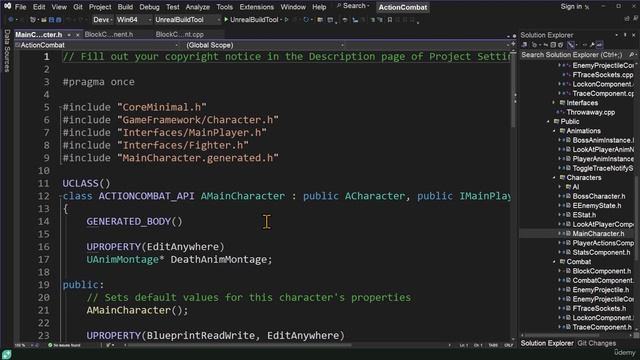
Task: Click the Save All toolbar icon
Action: 59,20
